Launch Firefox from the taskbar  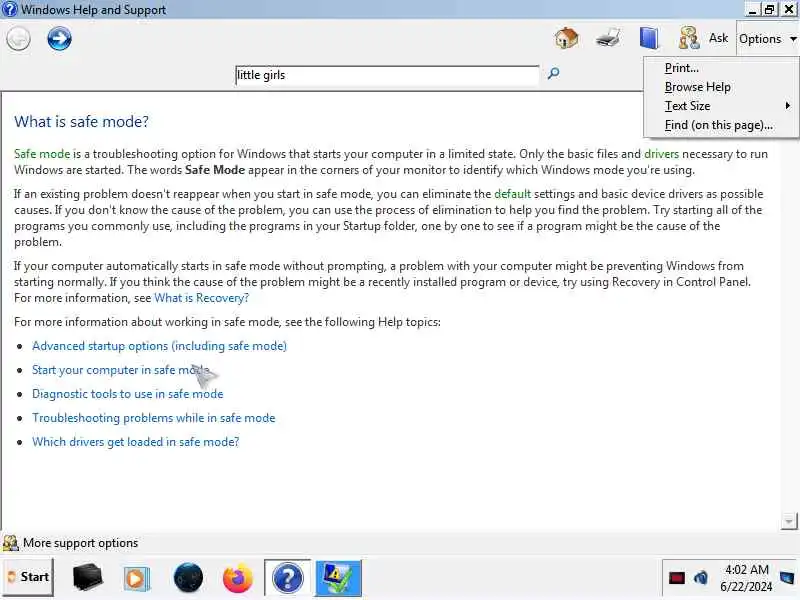pos(238,578)
